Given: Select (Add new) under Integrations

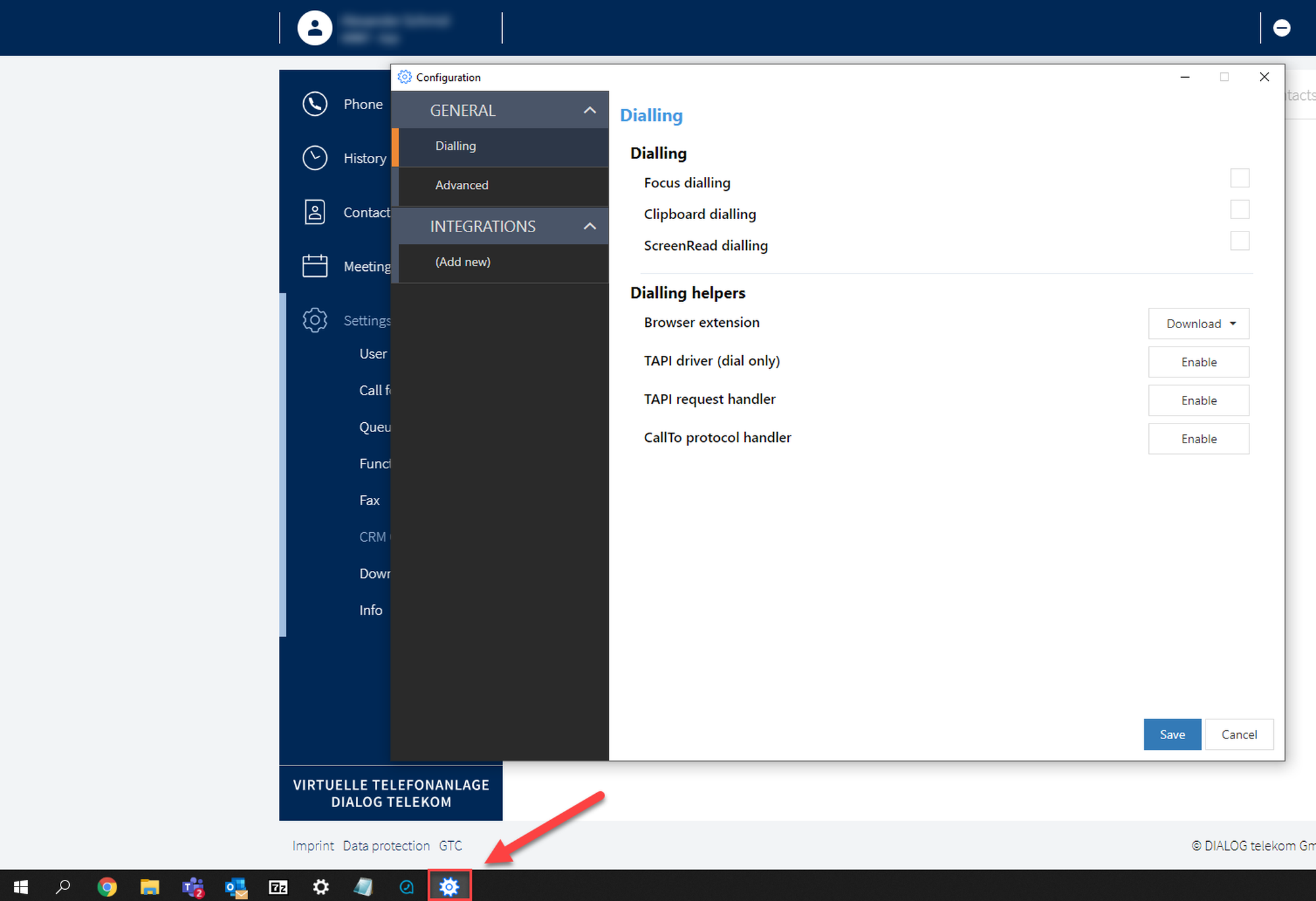Looking at the screenshot, I should (x=463, y=262).
